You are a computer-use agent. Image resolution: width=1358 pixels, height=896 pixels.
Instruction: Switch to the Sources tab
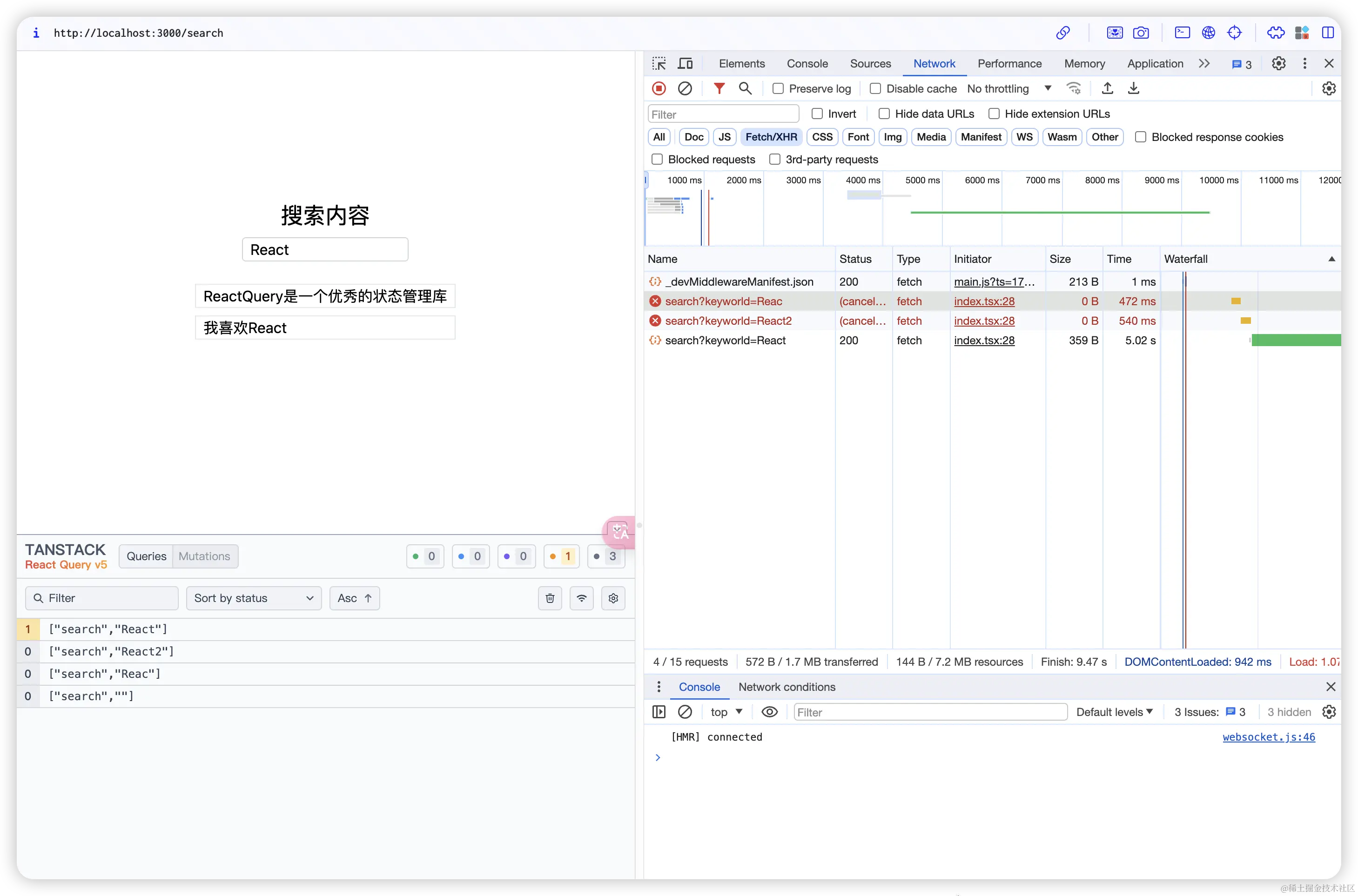click(870, 63)
